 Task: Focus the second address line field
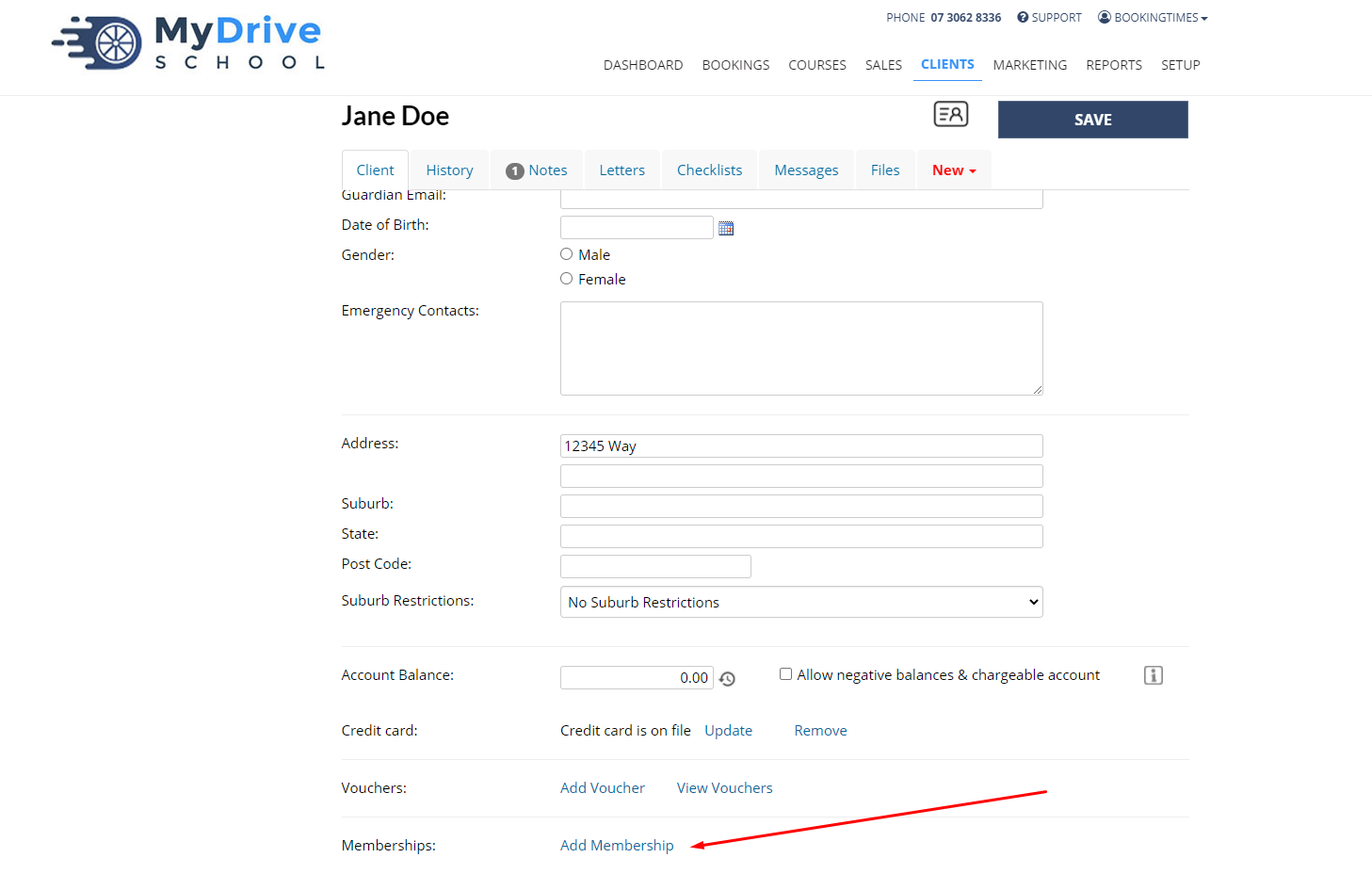801,476
